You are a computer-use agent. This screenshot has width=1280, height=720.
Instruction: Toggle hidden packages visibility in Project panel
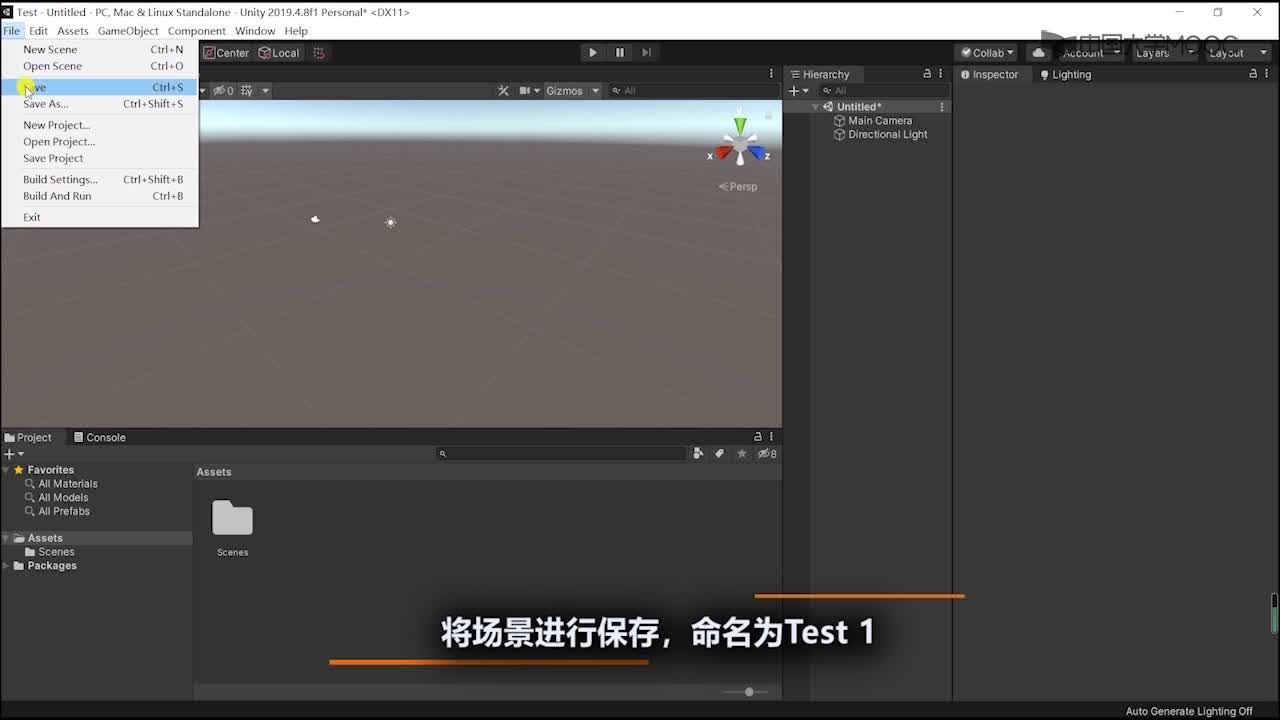click(x=767, y=454)
